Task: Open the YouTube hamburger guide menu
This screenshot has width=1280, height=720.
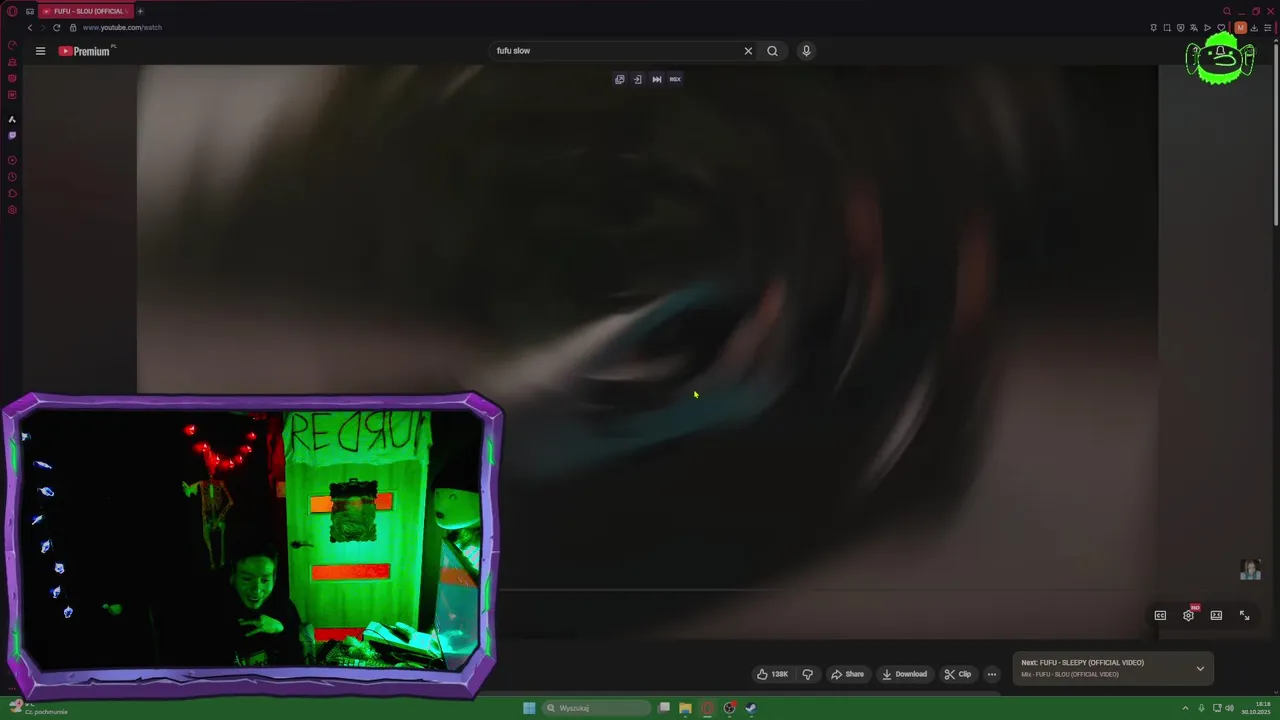Action: coord(40,51)
